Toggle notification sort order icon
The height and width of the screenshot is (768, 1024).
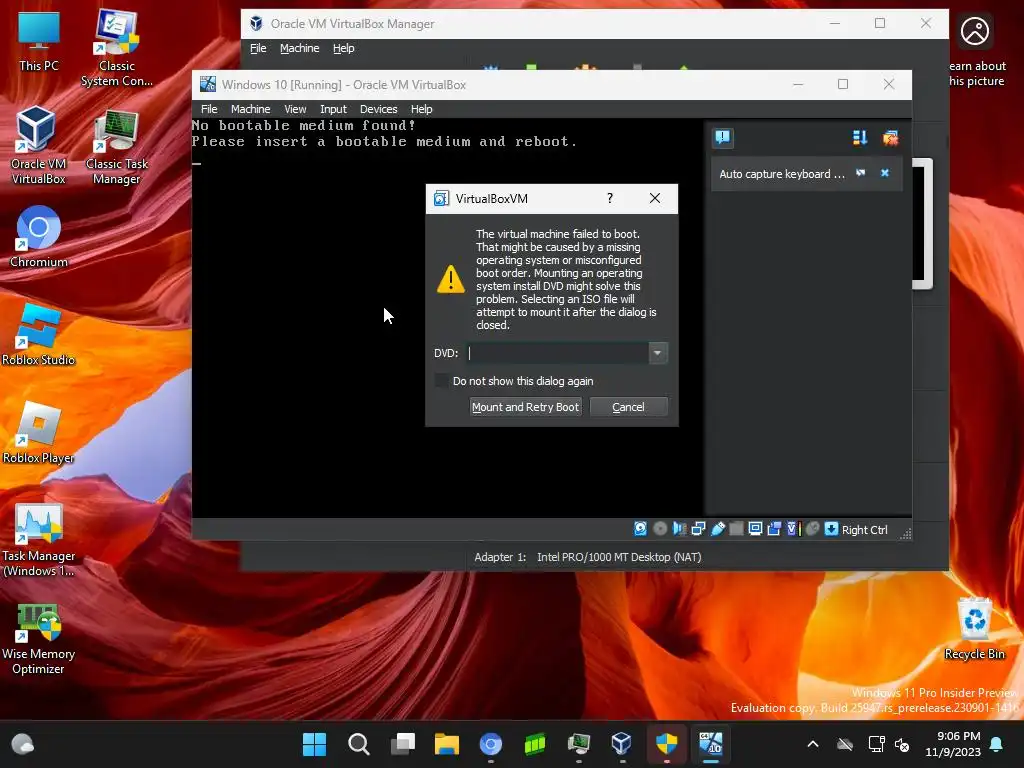(x=859, y=138)
